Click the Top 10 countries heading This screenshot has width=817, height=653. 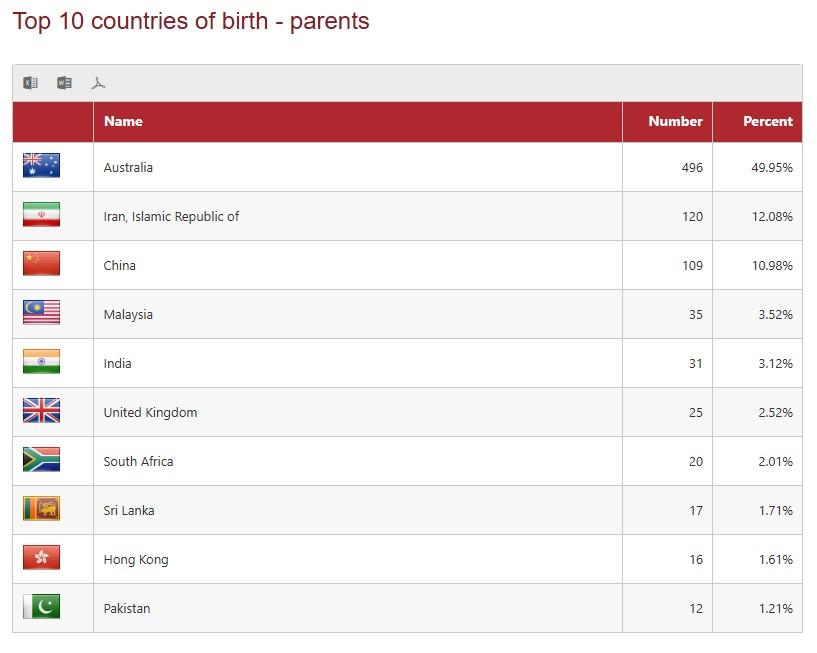191,21
